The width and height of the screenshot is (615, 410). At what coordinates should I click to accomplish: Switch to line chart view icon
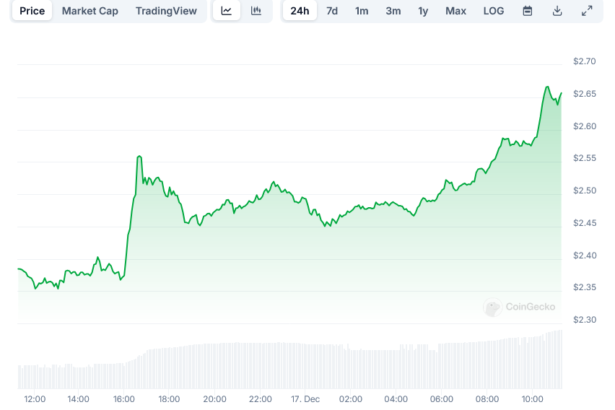[227, 11]
